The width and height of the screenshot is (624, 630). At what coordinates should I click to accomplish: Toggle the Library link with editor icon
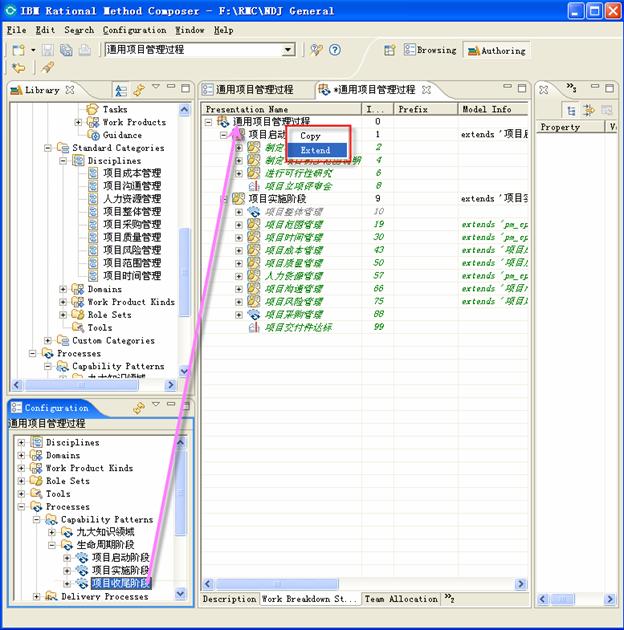(x=139, y=90)
